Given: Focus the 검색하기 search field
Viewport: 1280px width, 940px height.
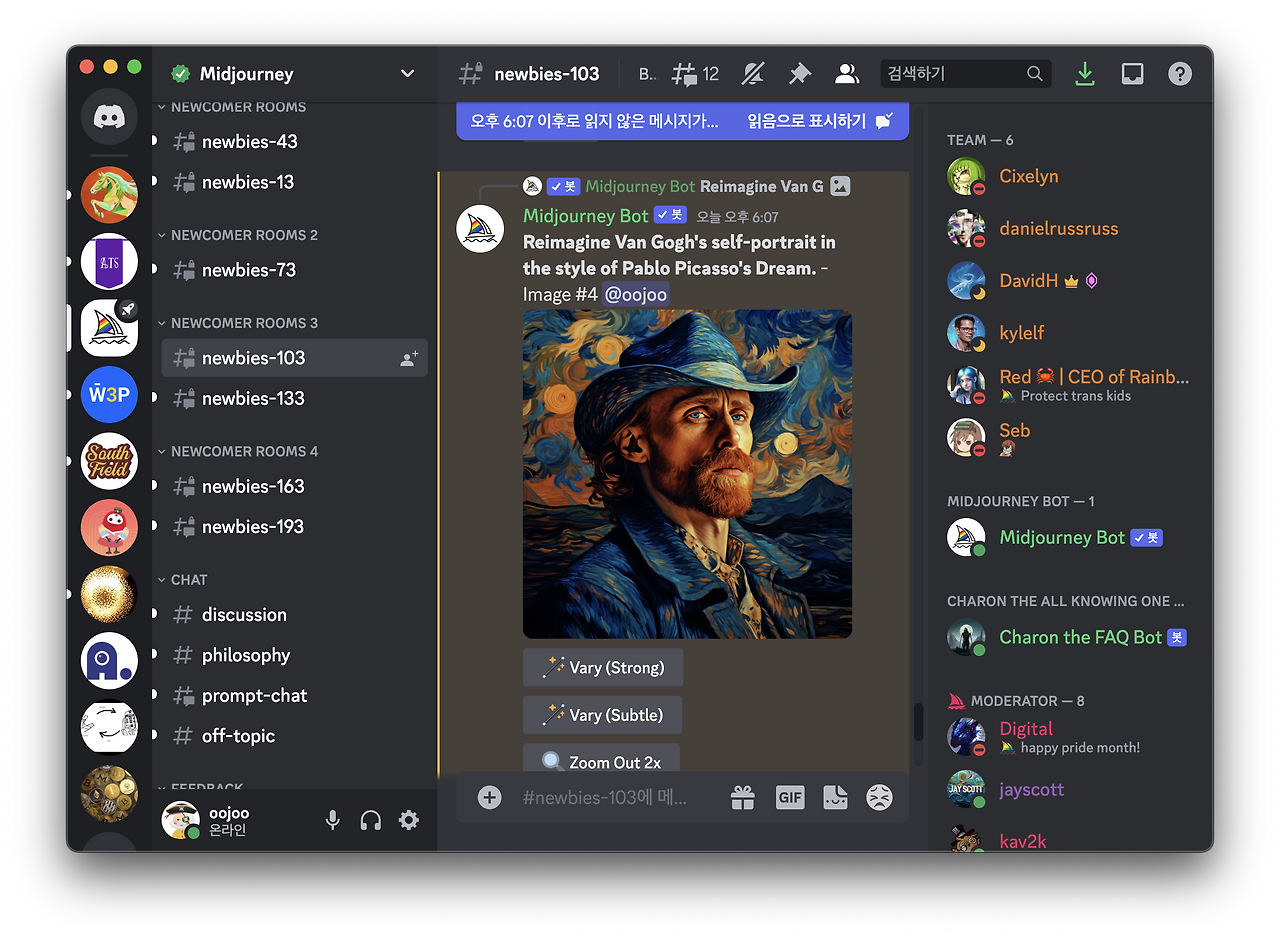Looking at the screenshot, I should pyautogui.click(x=965, y=73).
